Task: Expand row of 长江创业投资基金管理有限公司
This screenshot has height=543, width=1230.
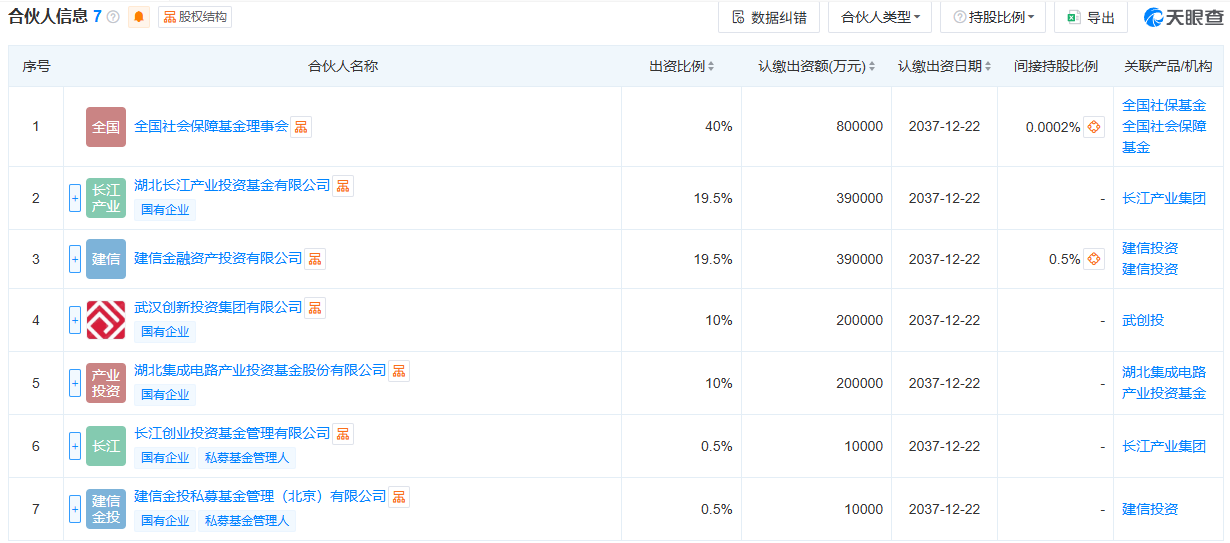Action: 75,446
